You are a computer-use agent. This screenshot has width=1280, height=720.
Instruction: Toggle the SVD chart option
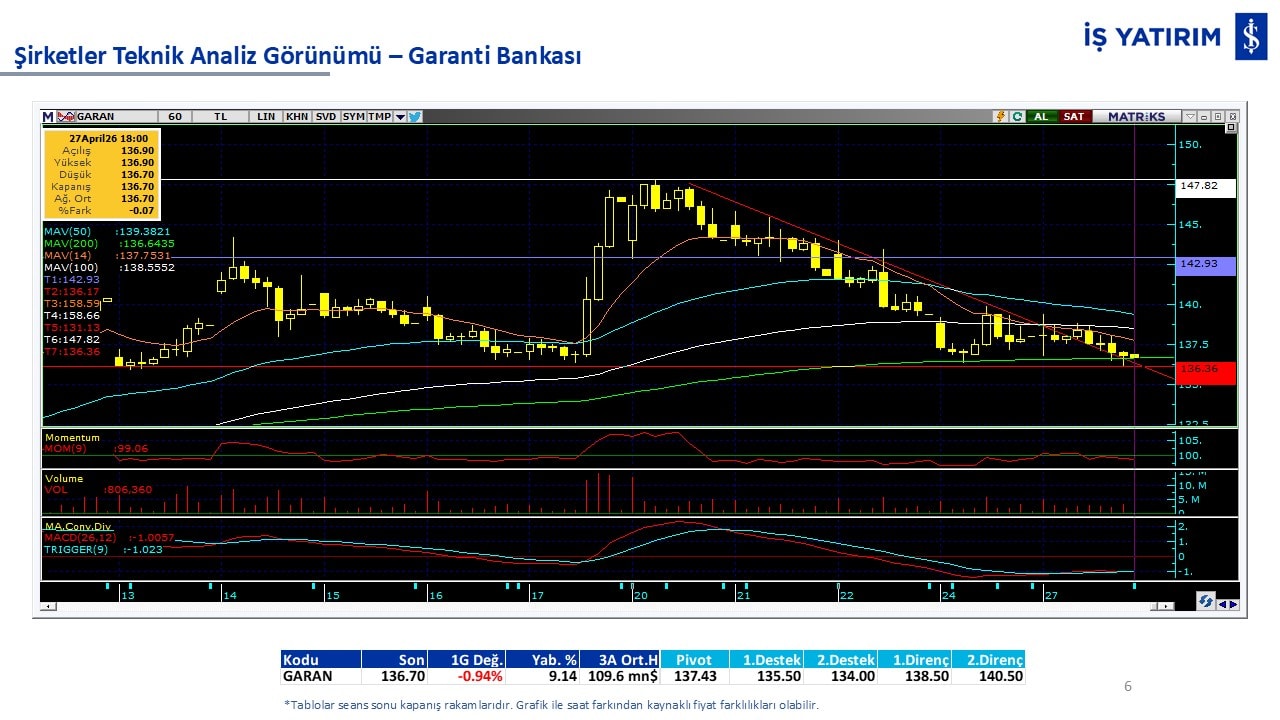click(x=325, y=116)
